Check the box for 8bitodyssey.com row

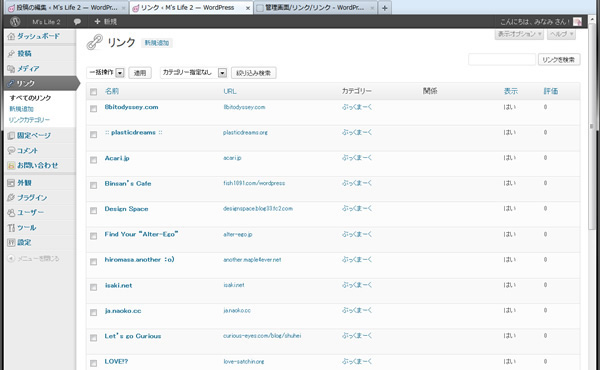coord(93,109)
